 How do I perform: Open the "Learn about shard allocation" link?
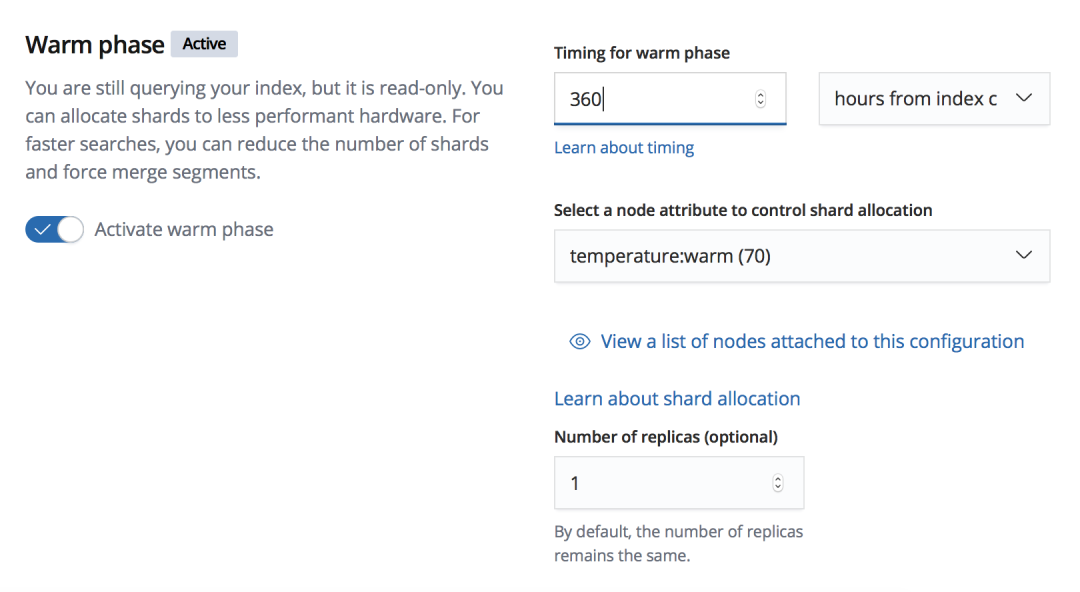click(x=677, y=399)
